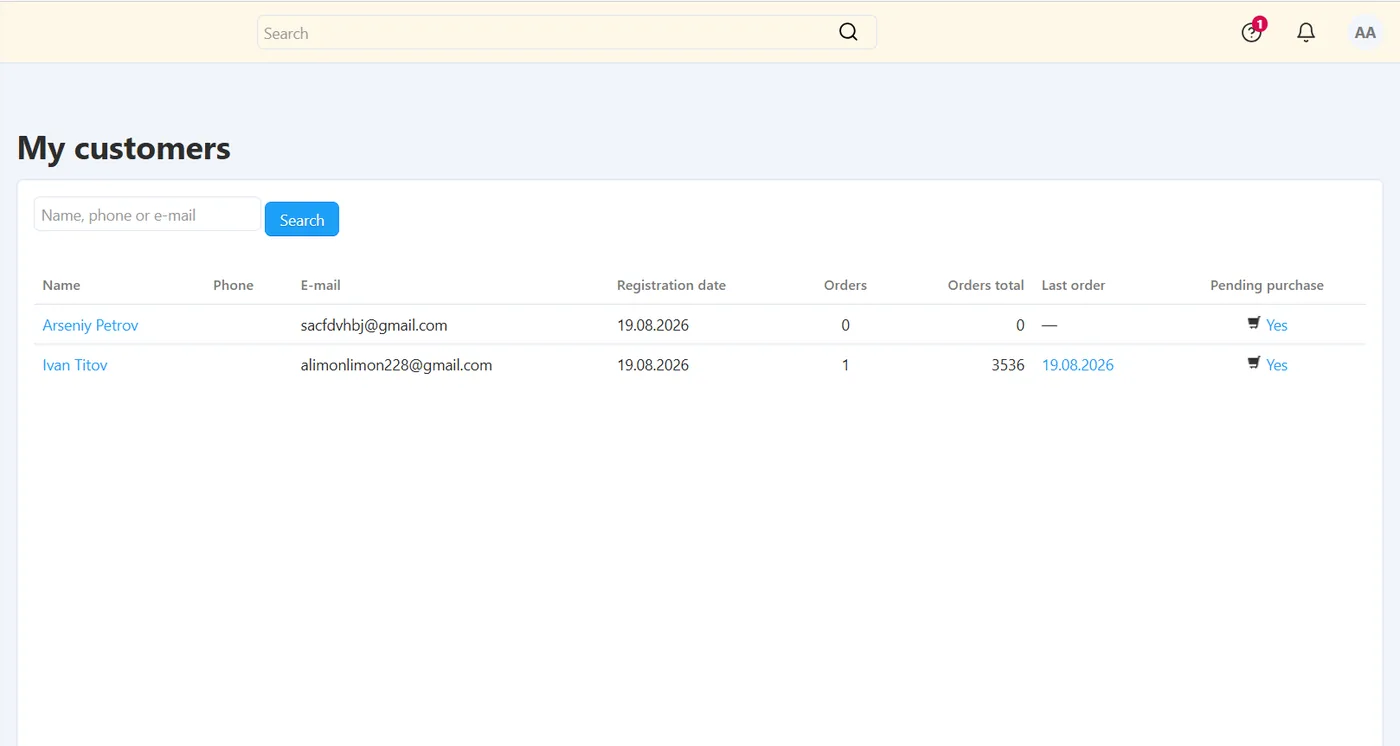Screen dimensions: 1400x746
Task: Click the Pending purchase column header
Action: click(1267, 285)
